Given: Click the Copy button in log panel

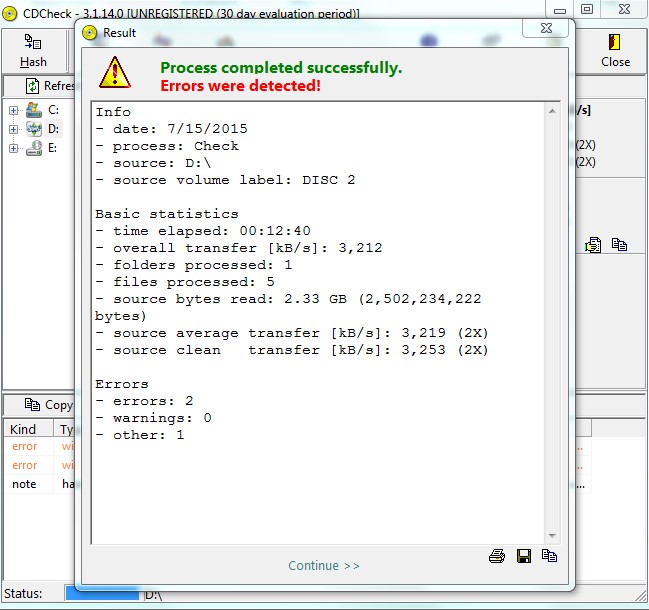Looking at the screenshot, I should point(48,405).
